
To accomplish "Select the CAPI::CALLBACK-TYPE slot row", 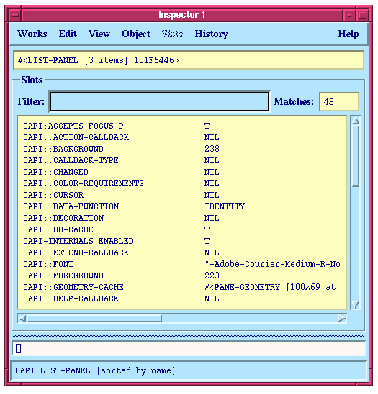I will coord(182,160).
